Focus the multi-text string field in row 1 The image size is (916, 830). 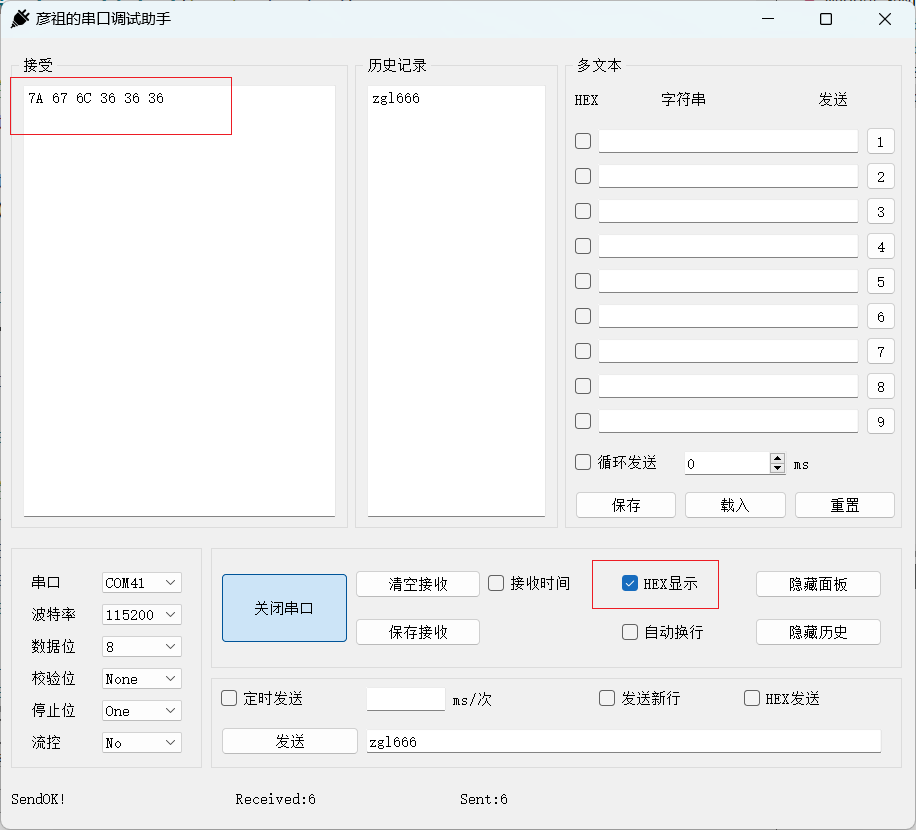pos(728,141)
